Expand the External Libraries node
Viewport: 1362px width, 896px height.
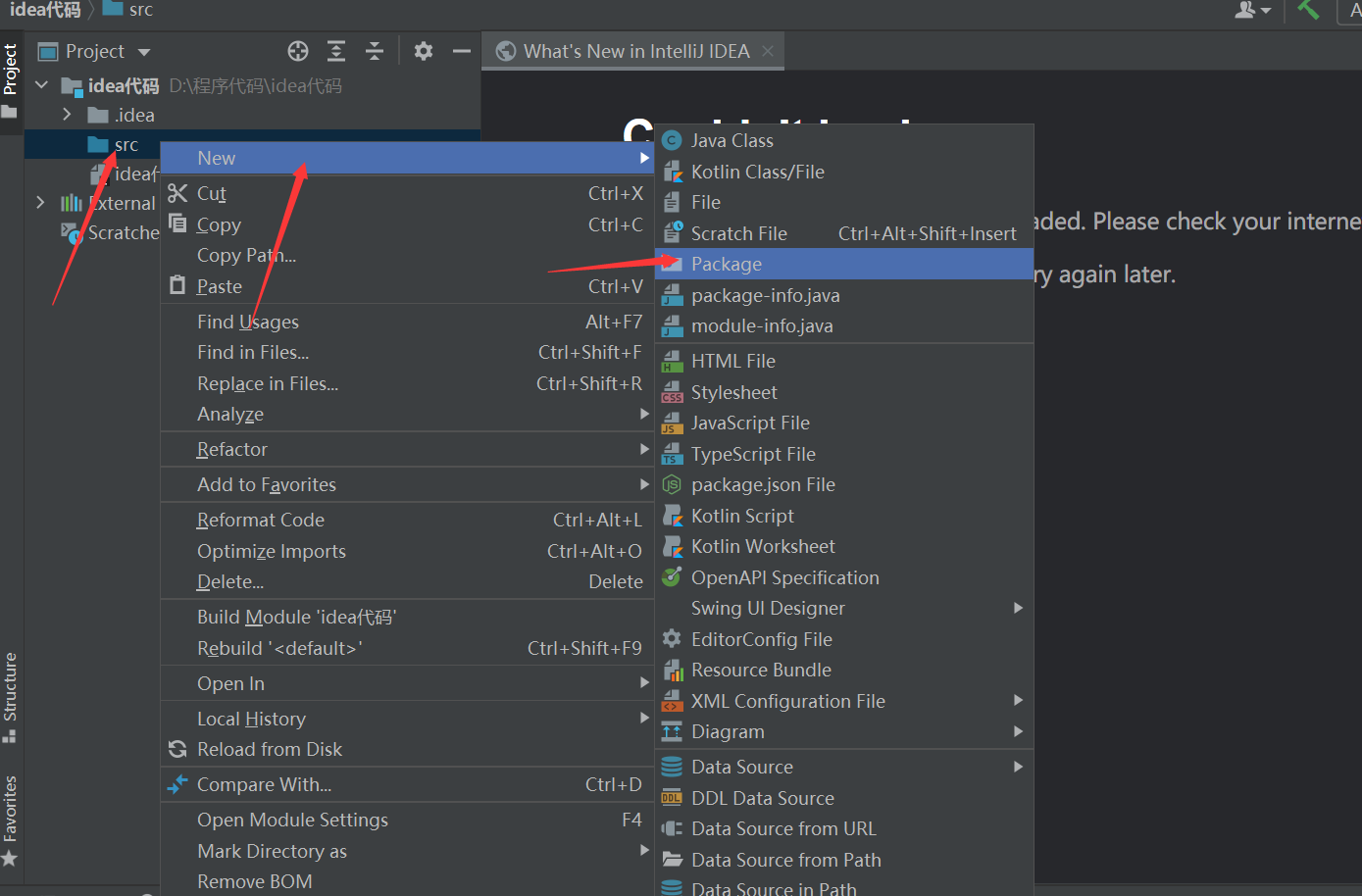[x=40, y=203]
